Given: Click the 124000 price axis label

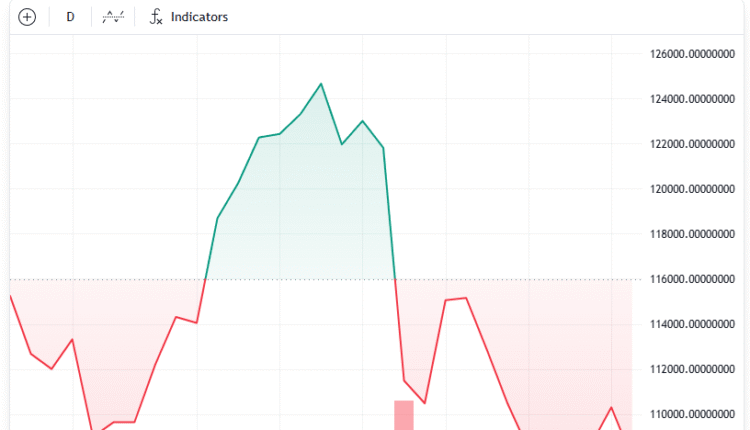Looking at the screenshot, I should click(689, 99).
